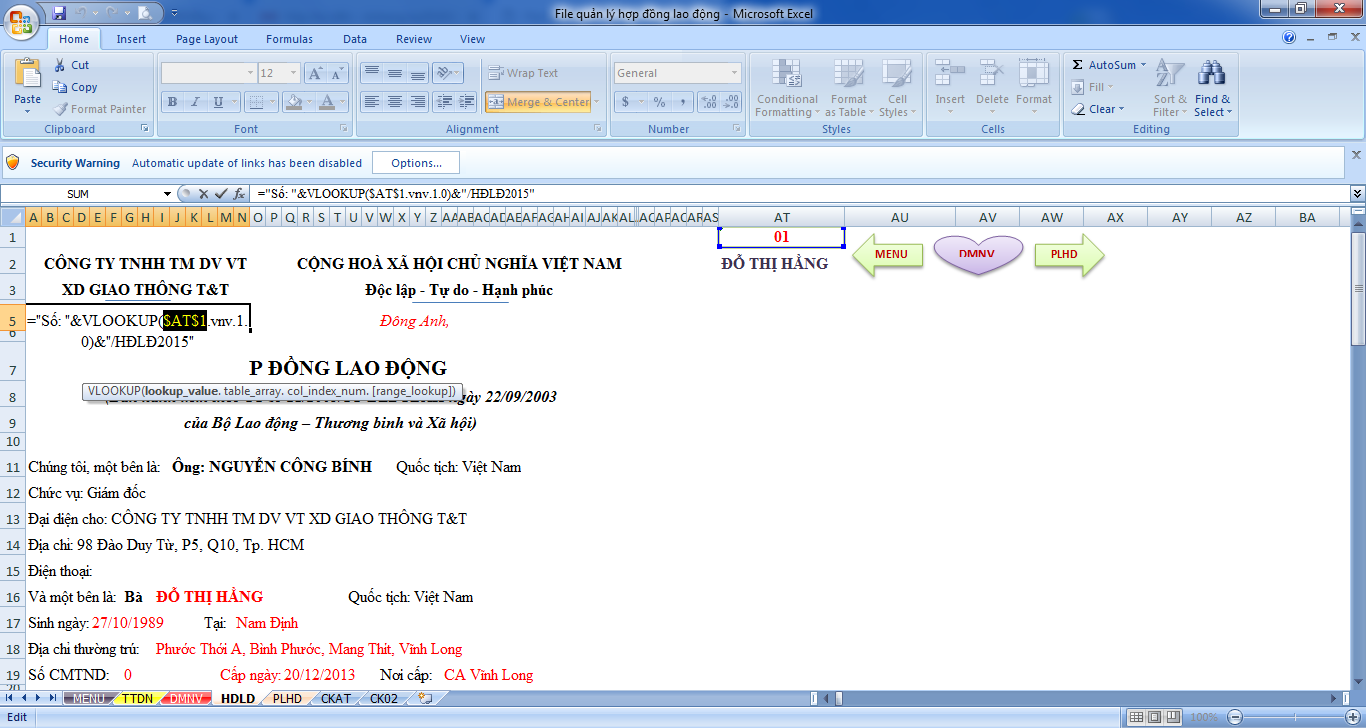
Task: Expand the Name Box dropdown
Action: click(x=167, y=194)
